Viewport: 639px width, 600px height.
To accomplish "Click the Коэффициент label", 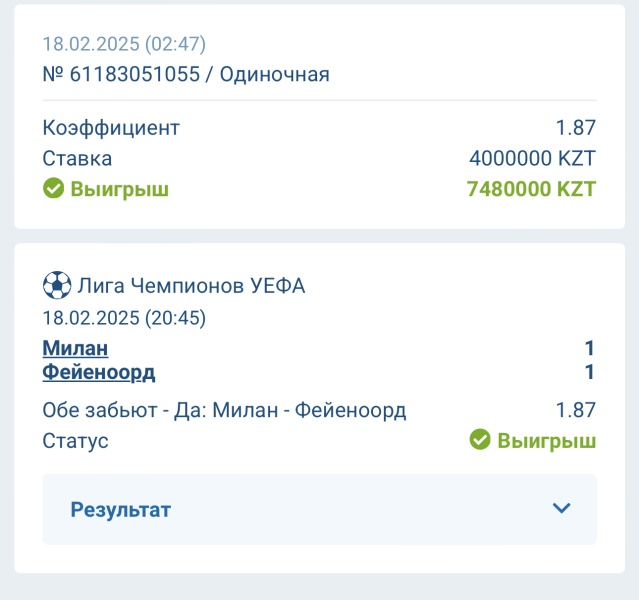I will pyautogui.click(x=111, y=128).
